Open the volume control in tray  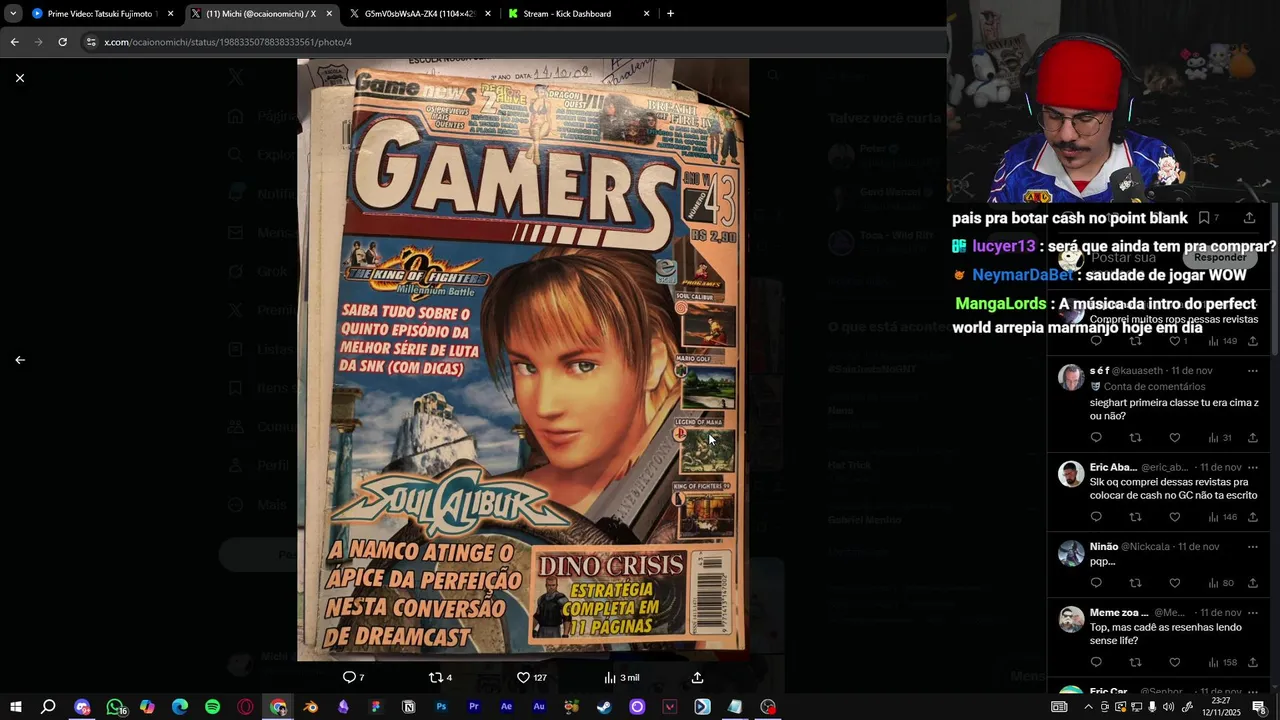(1169, 707)
